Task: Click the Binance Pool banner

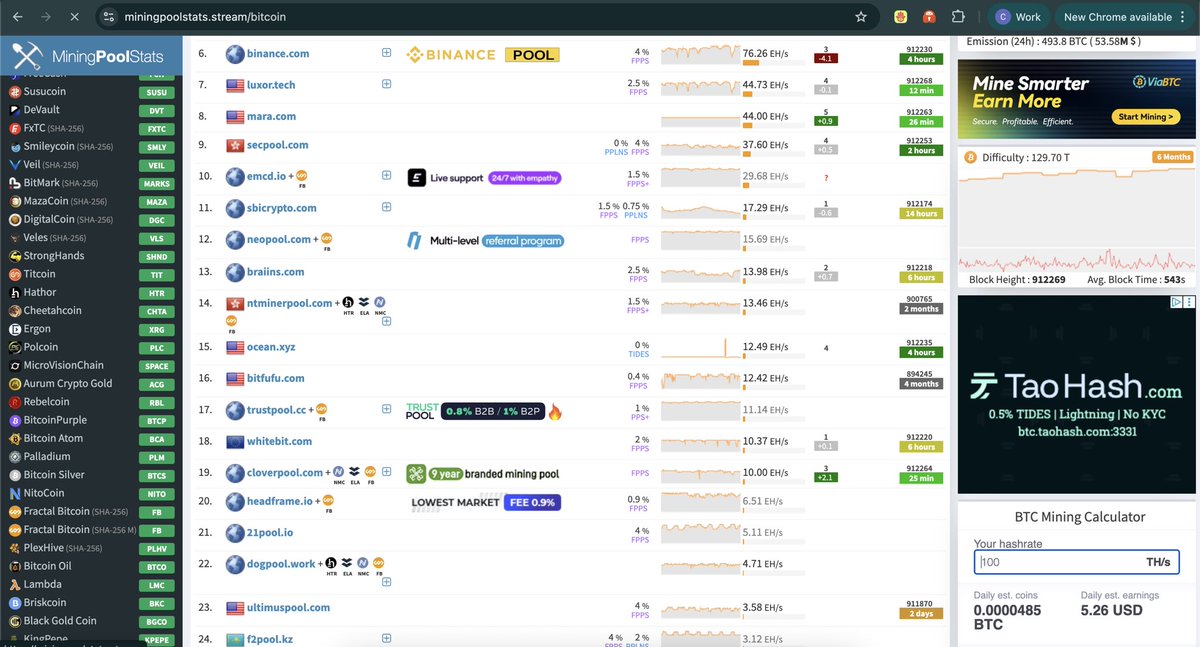Action: click(483, 54)
